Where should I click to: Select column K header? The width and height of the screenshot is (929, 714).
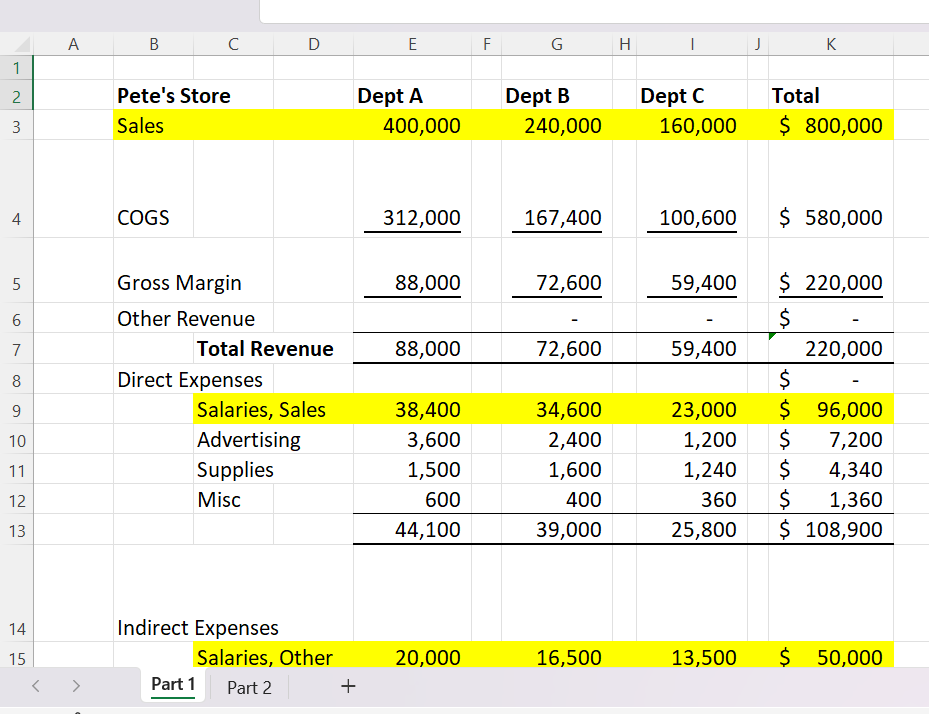(831, 43)
